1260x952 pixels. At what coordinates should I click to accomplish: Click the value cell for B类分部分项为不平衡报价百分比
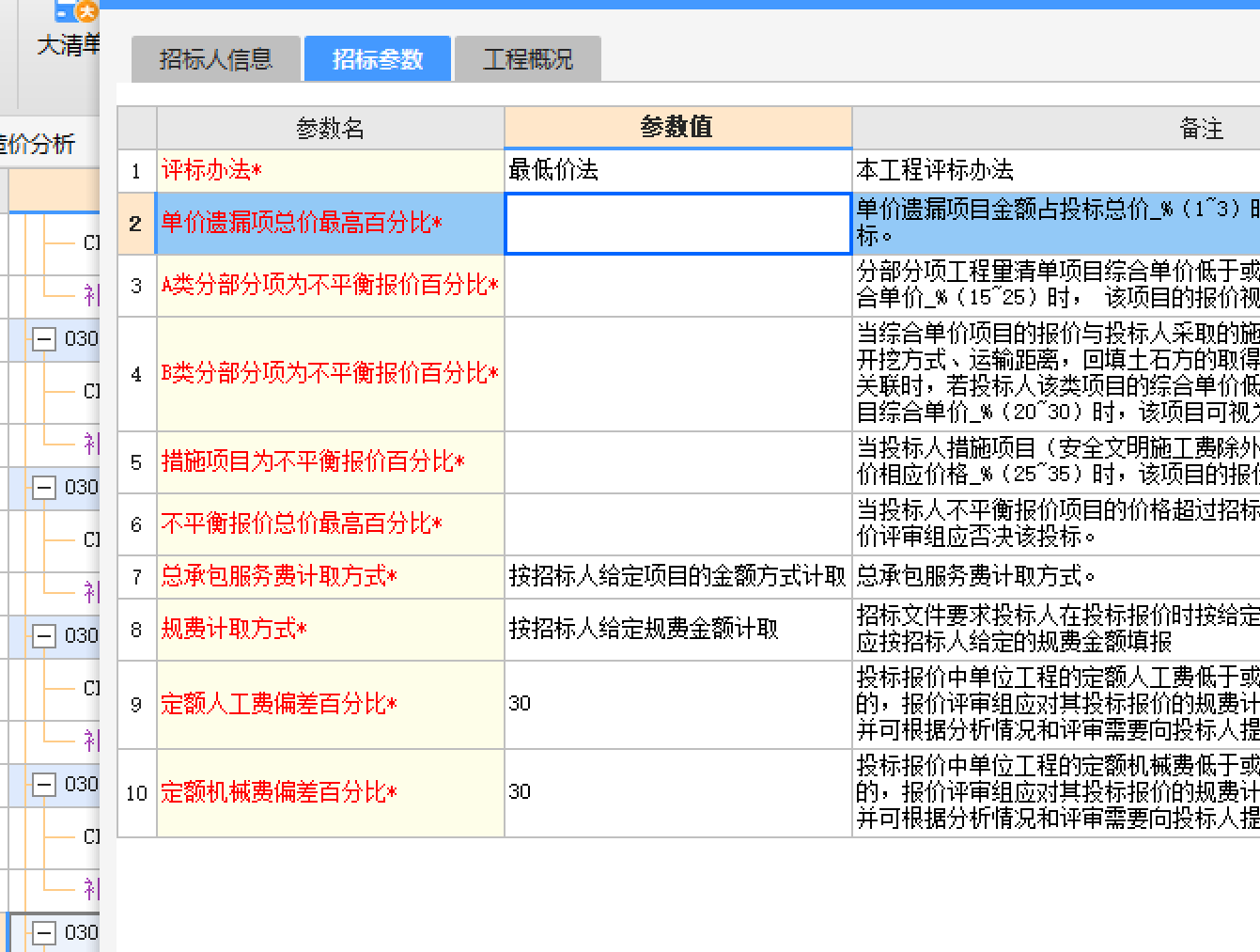[x=678, y=374]
